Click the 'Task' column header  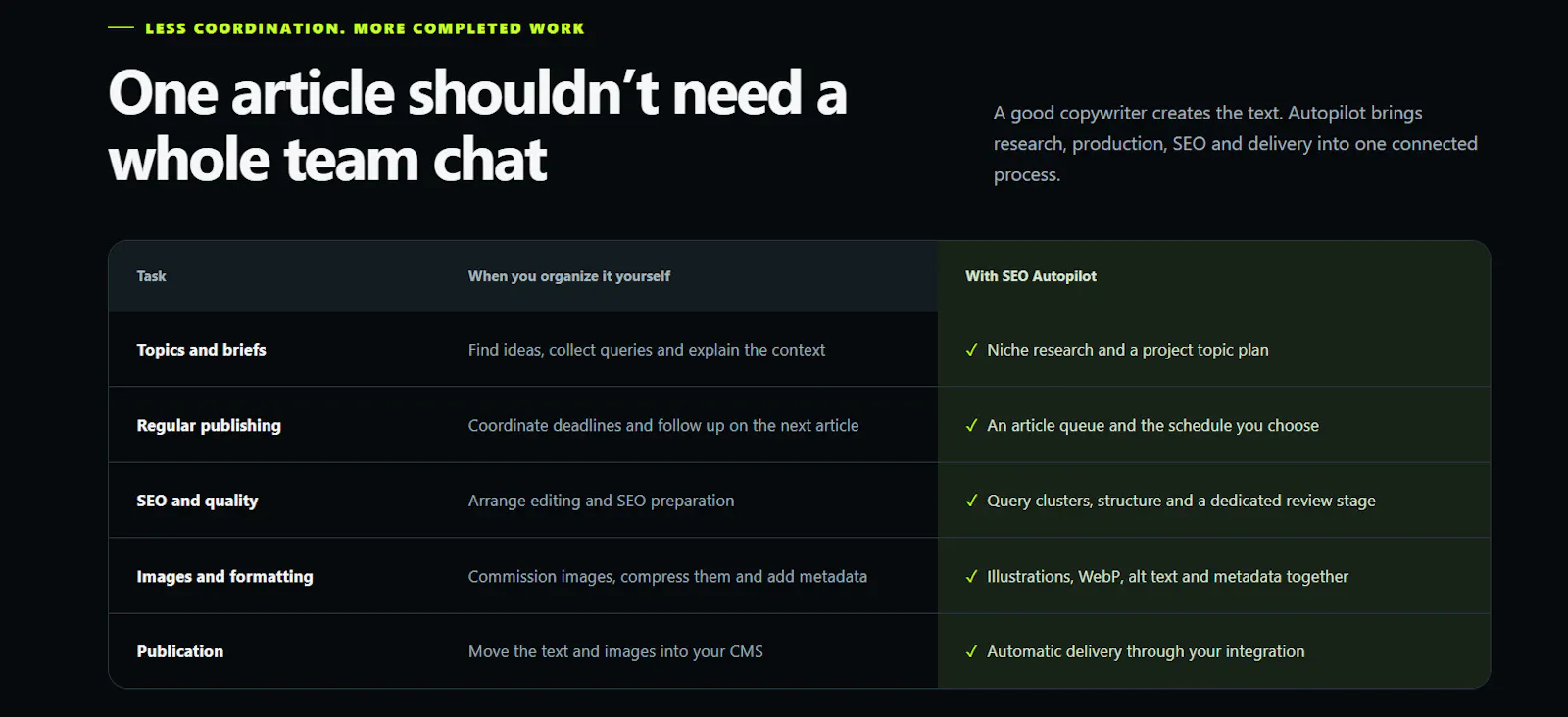pyautogui.click(x=151, y=276)
